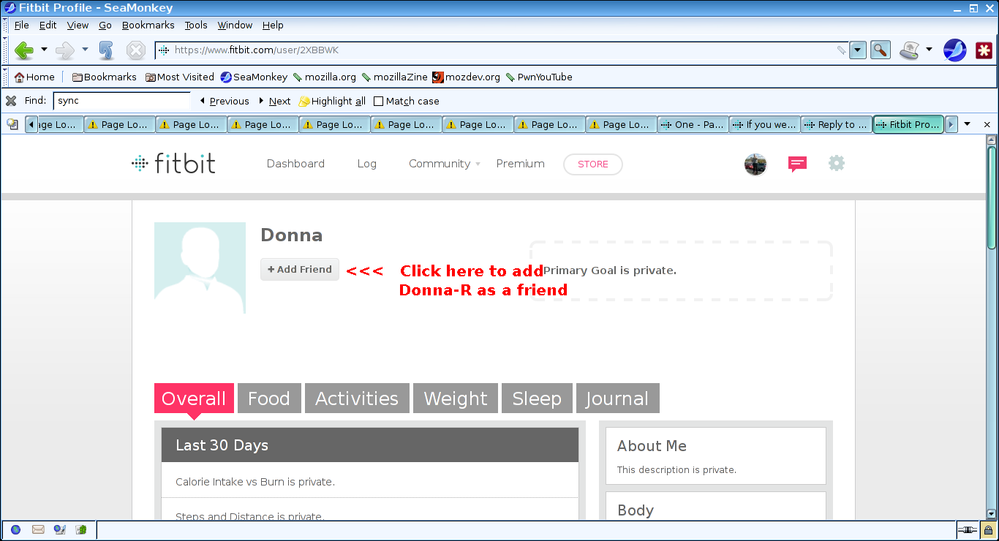
Task: Open the File menu
Action: [22, 25]
